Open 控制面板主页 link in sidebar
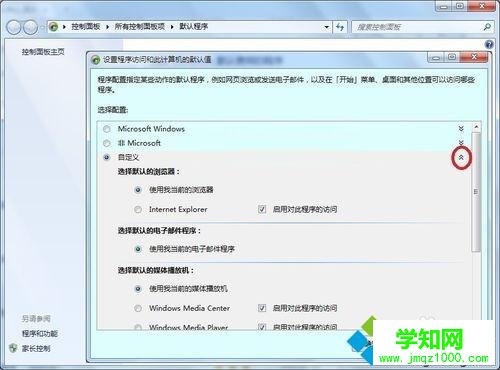The image size is (500, 370). tap(43, 52)
